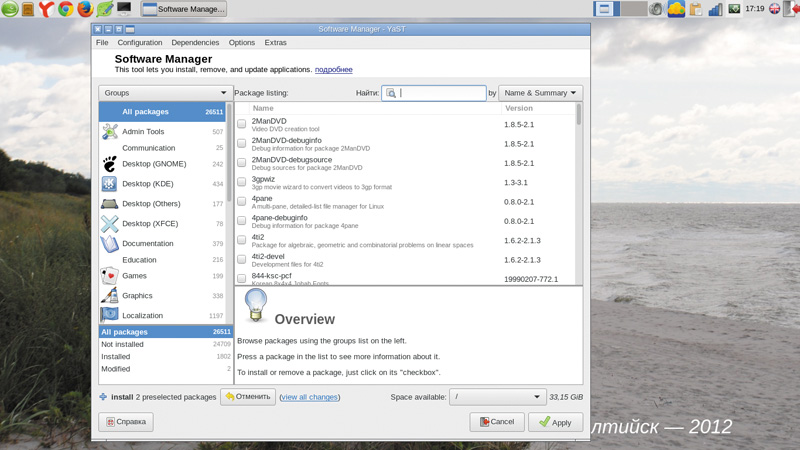Click the UK flag keyboard layout icon
This screenshot has width=800, height=450.
(774, 9)
